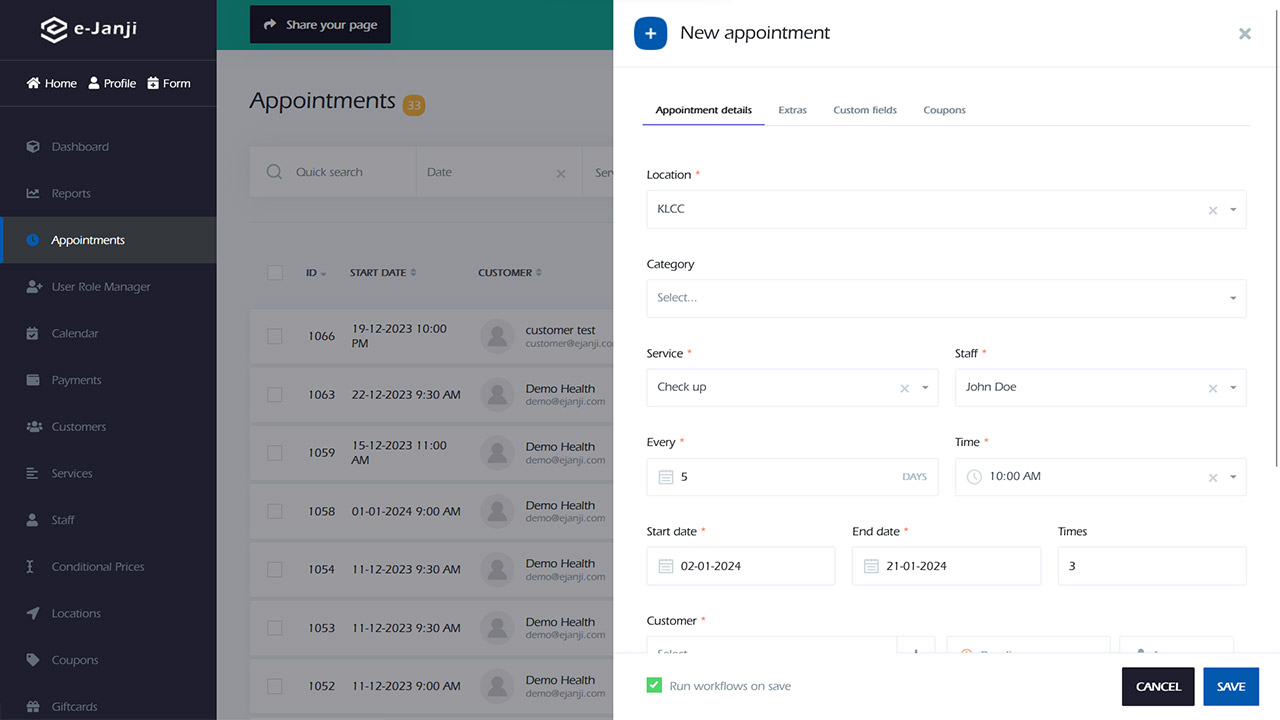1280x720 pixels.
Task: Open the Dashboard sidebar item
Action: [108, 147]
